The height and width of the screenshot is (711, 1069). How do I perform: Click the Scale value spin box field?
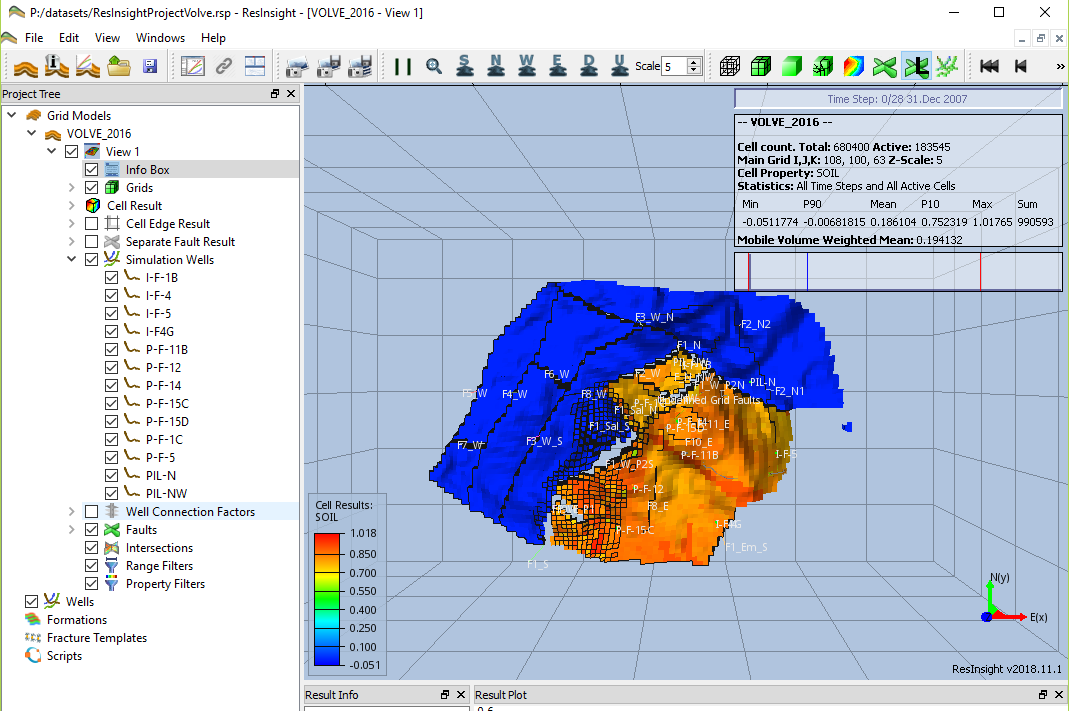coord(673,66)
